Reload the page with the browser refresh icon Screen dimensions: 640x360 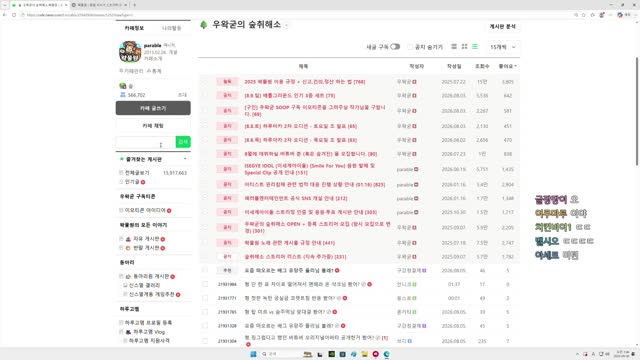click(x=14, y=15)
